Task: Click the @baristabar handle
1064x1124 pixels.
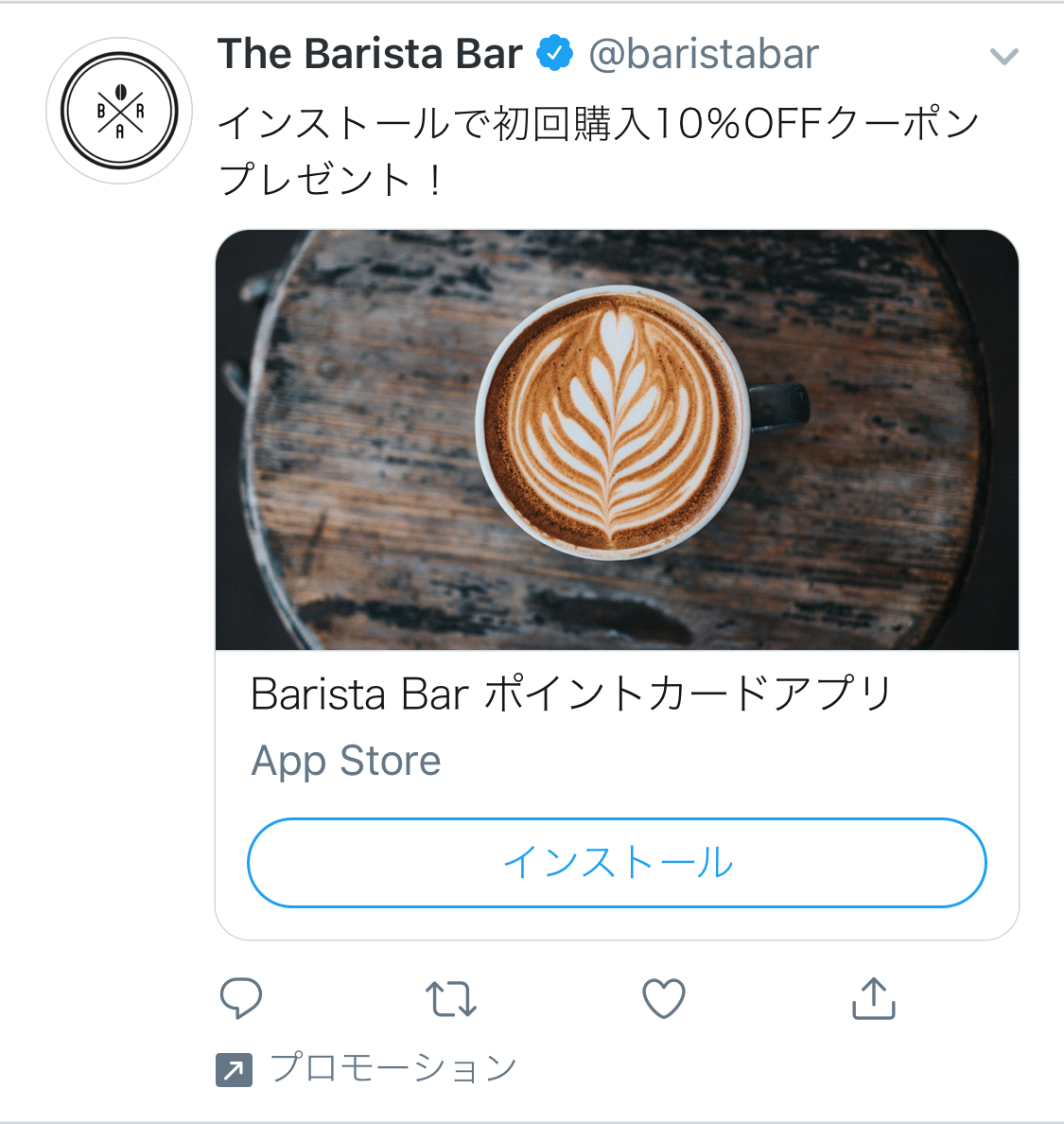Action: pos(704,55)
